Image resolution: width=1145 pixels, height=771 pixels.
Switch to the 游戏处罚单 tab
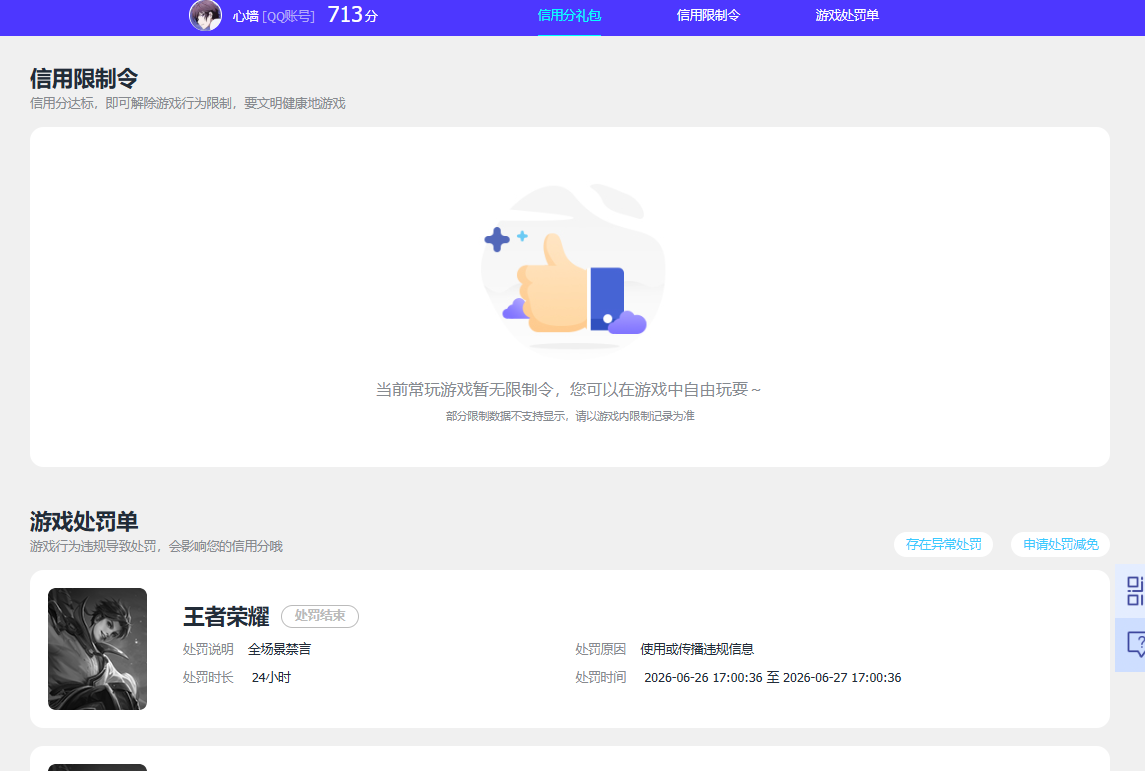(846, 15)
